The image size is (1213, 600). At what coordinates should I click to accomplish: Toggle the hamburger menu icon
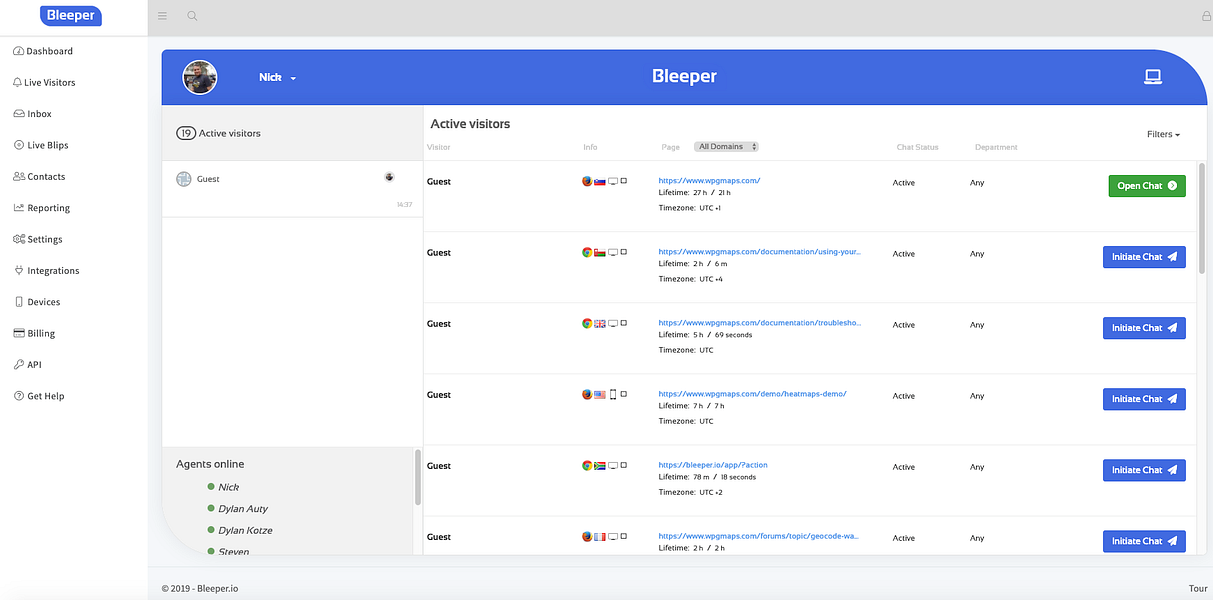(163, 16)
